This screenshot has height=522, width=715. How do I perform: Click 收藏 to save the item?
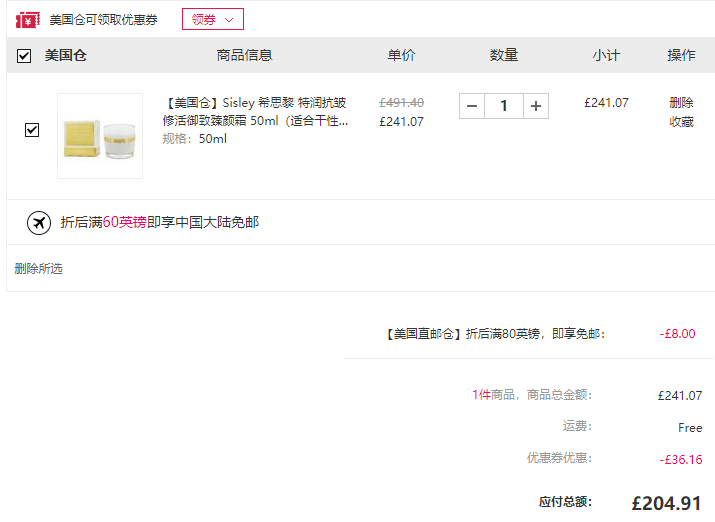click(x=681, y=122)
